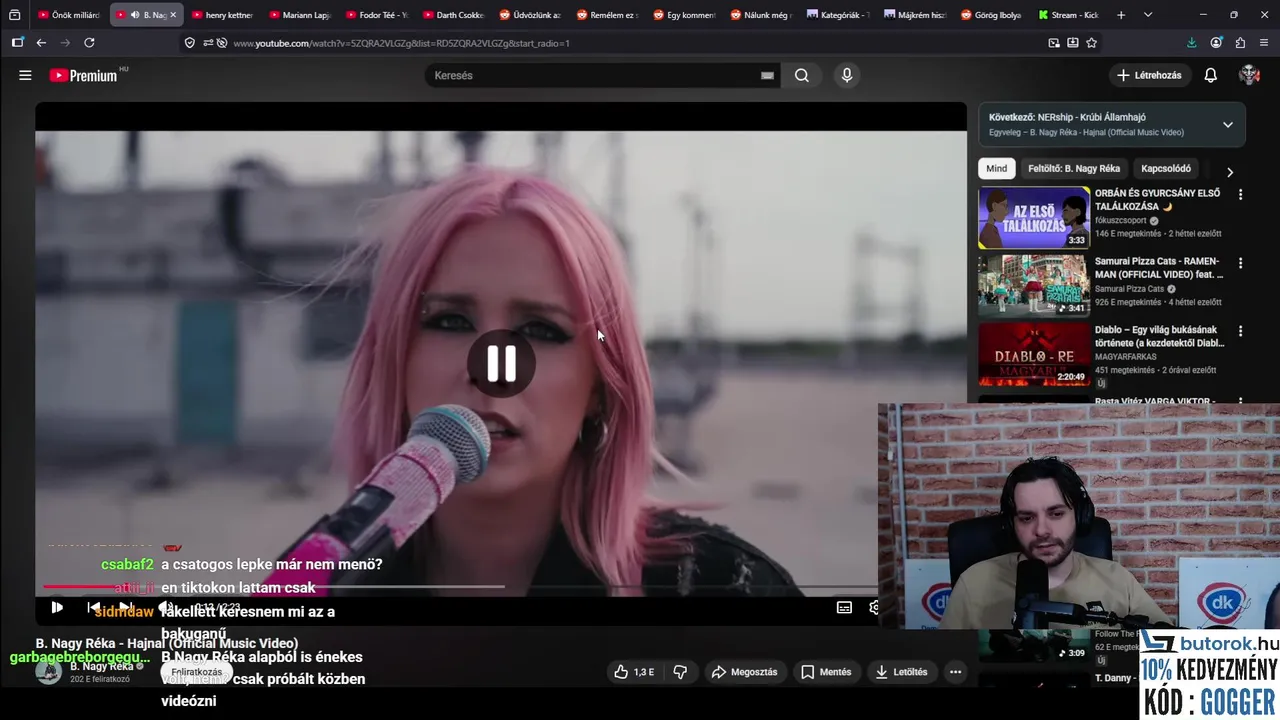1280x720 pixels.
Task: Open workspaces icon left of back arrow
Action: pos(17,43)
